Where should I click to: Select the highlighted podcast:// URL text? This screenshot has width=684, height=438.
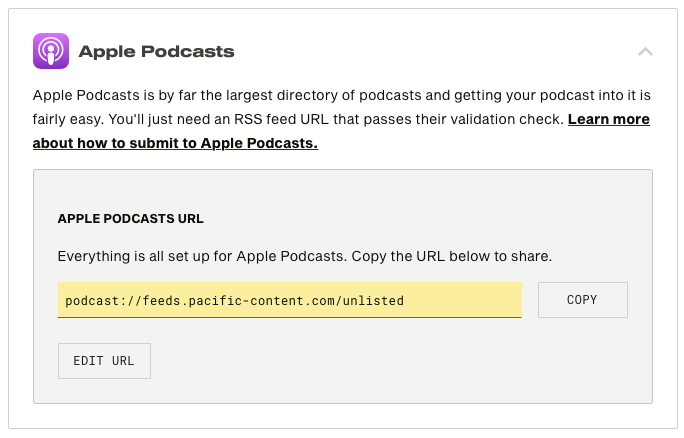coord(234,300)
